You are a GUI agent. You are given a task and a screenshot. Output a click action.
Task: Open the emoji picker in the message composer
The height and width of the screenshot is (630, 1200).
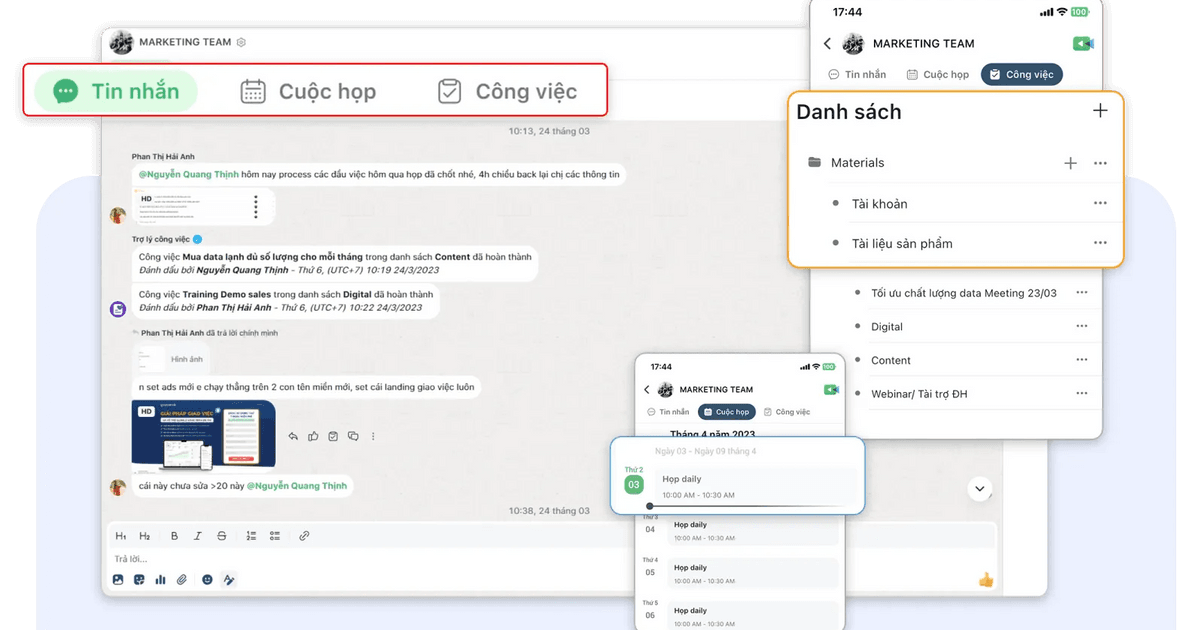(x=206, y=579)
